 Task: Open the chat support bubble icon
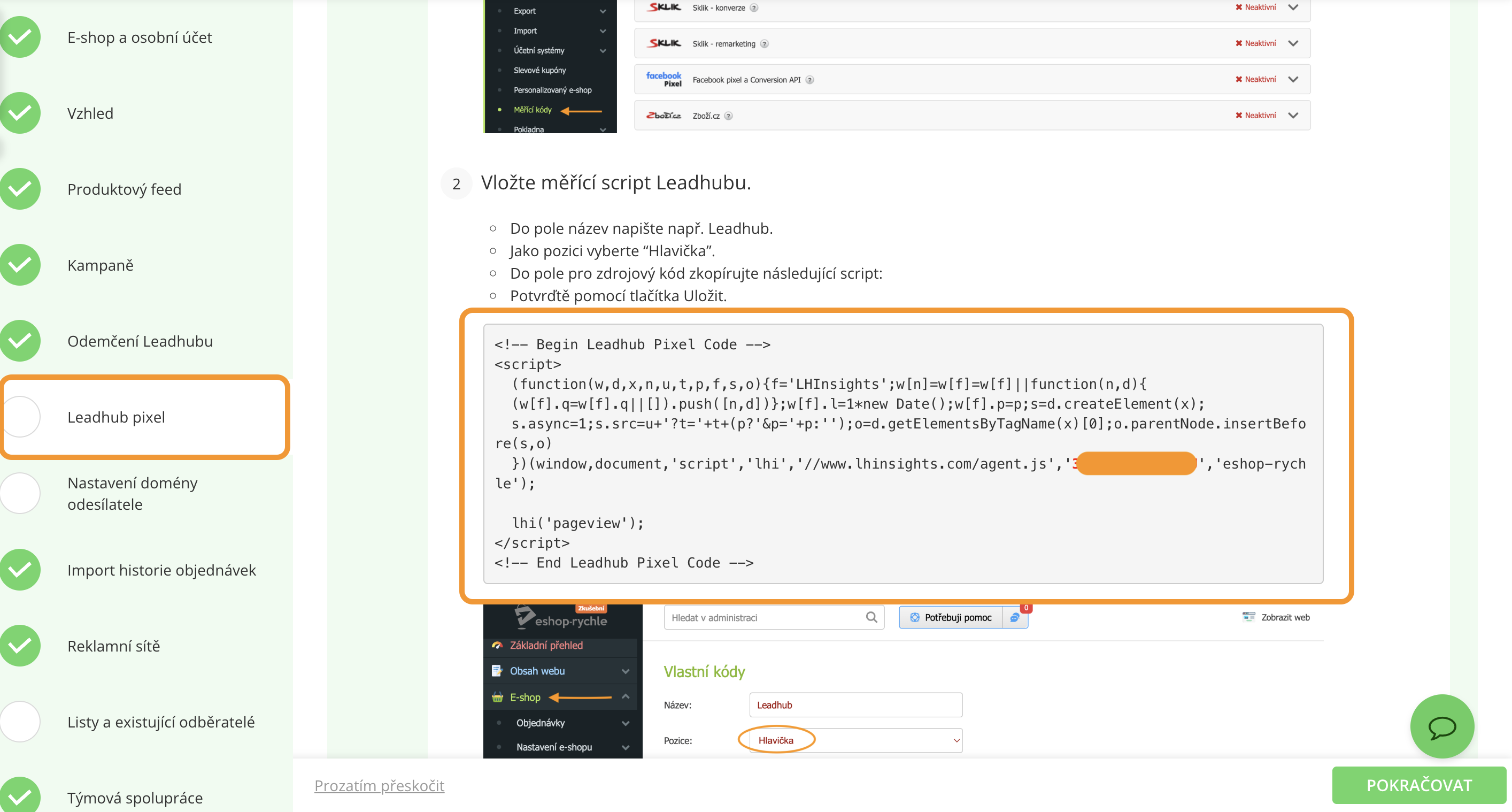coord(1441,727)
